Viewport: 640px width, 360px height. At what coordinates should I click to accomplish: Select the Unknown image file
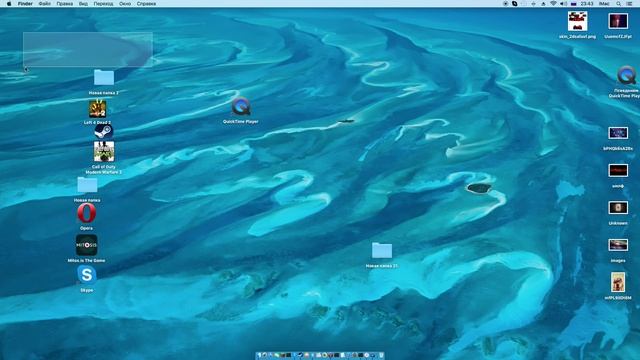(618, 208)
